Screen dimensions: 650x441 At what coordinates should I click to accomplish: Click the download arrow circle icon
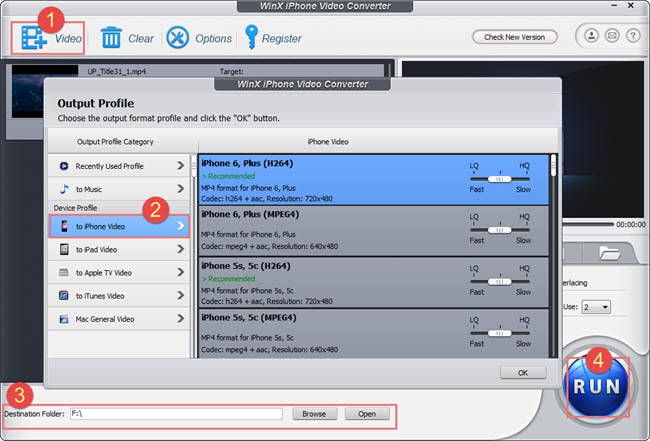(591, 36)
